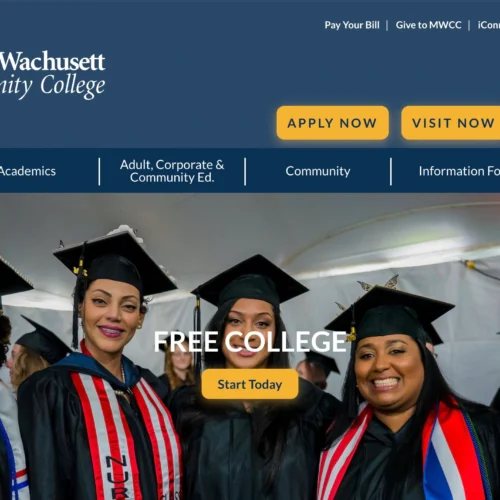
Task: Click the Wachusett Community College logo
Action: (x=52, y=75)
